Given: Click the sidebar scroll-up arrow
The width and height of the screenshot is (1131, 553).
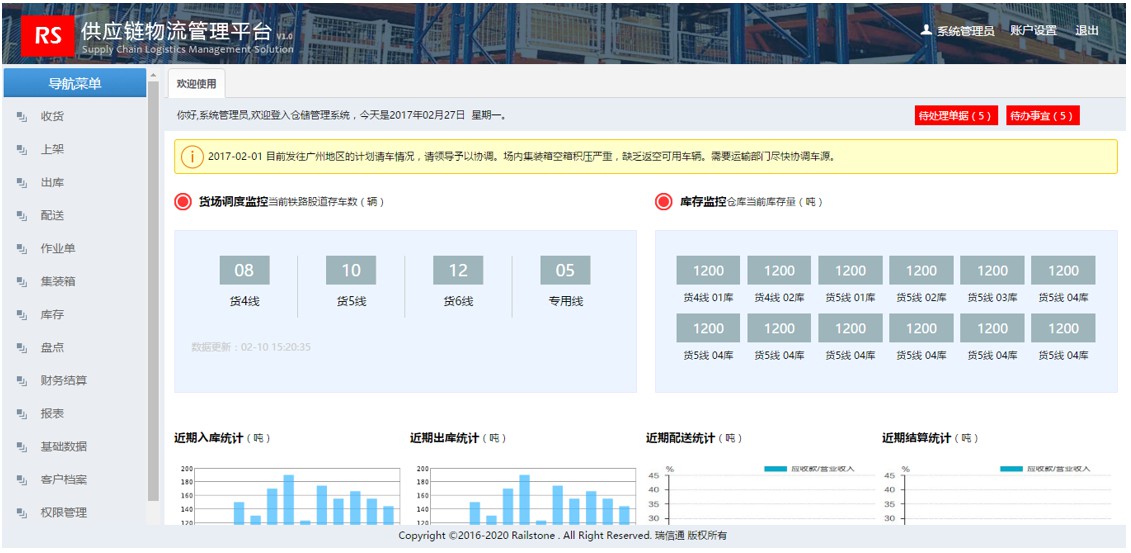Looking at the screenshot, I should click(153, 76).
